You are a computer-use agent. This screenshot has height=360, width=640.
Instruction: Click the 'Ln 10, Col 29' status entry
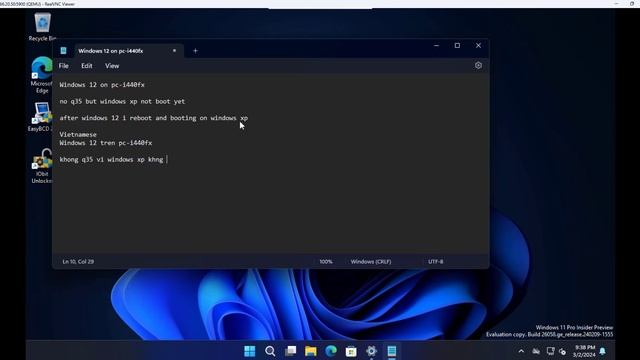click(x=78, y=262)
